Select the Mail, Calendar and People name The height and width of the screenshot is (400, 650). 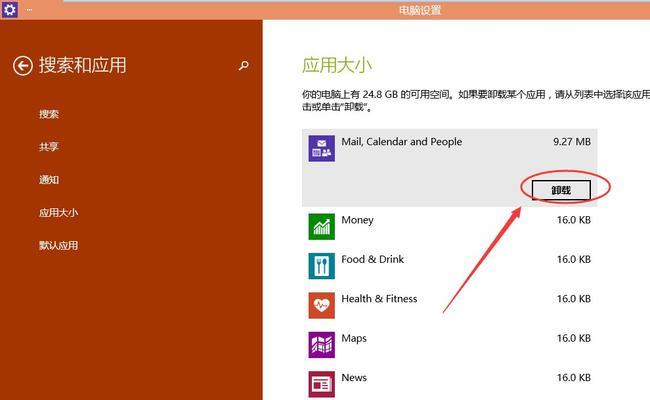coord(401,142)
